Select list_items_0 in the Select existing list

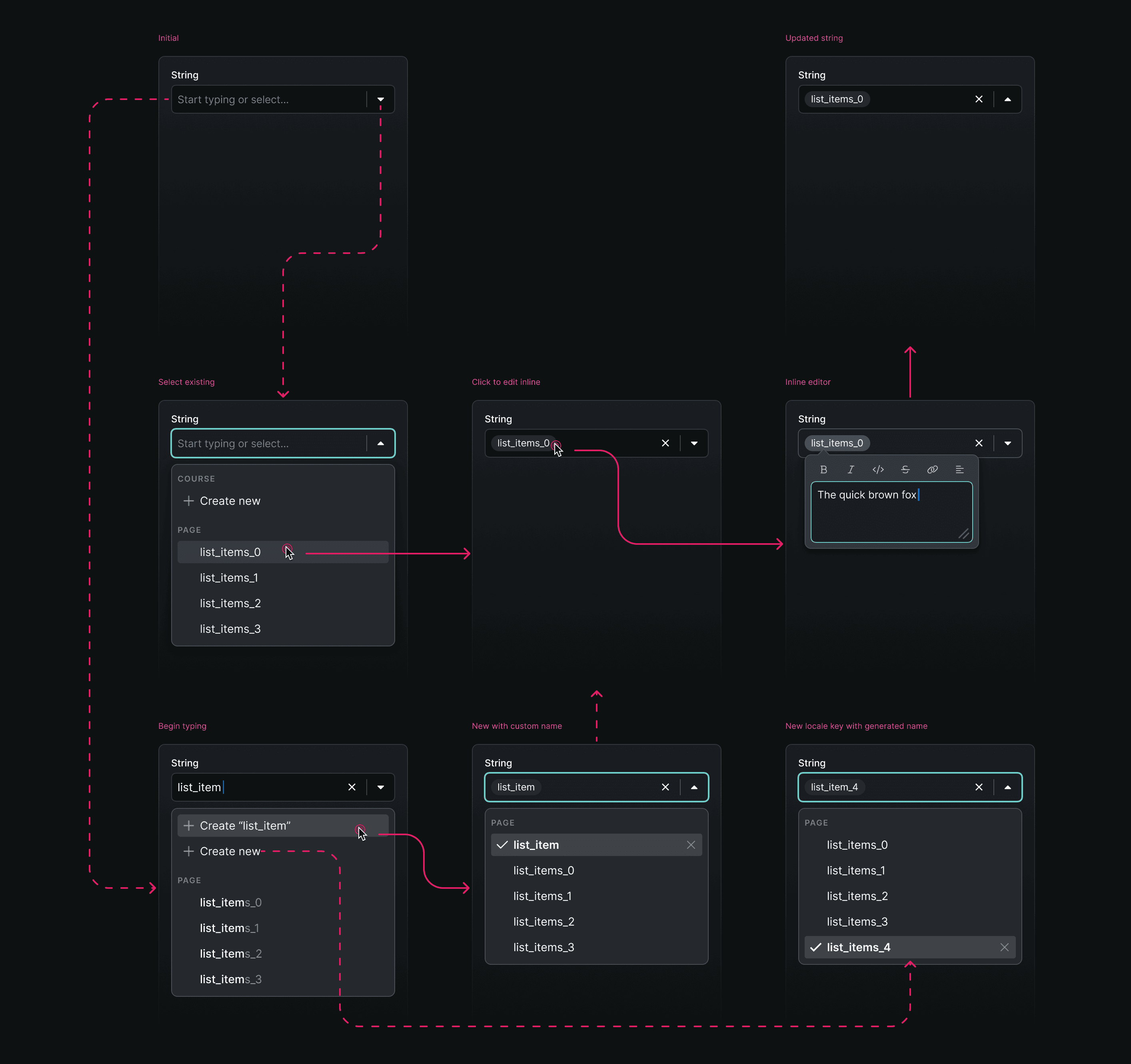283,552
